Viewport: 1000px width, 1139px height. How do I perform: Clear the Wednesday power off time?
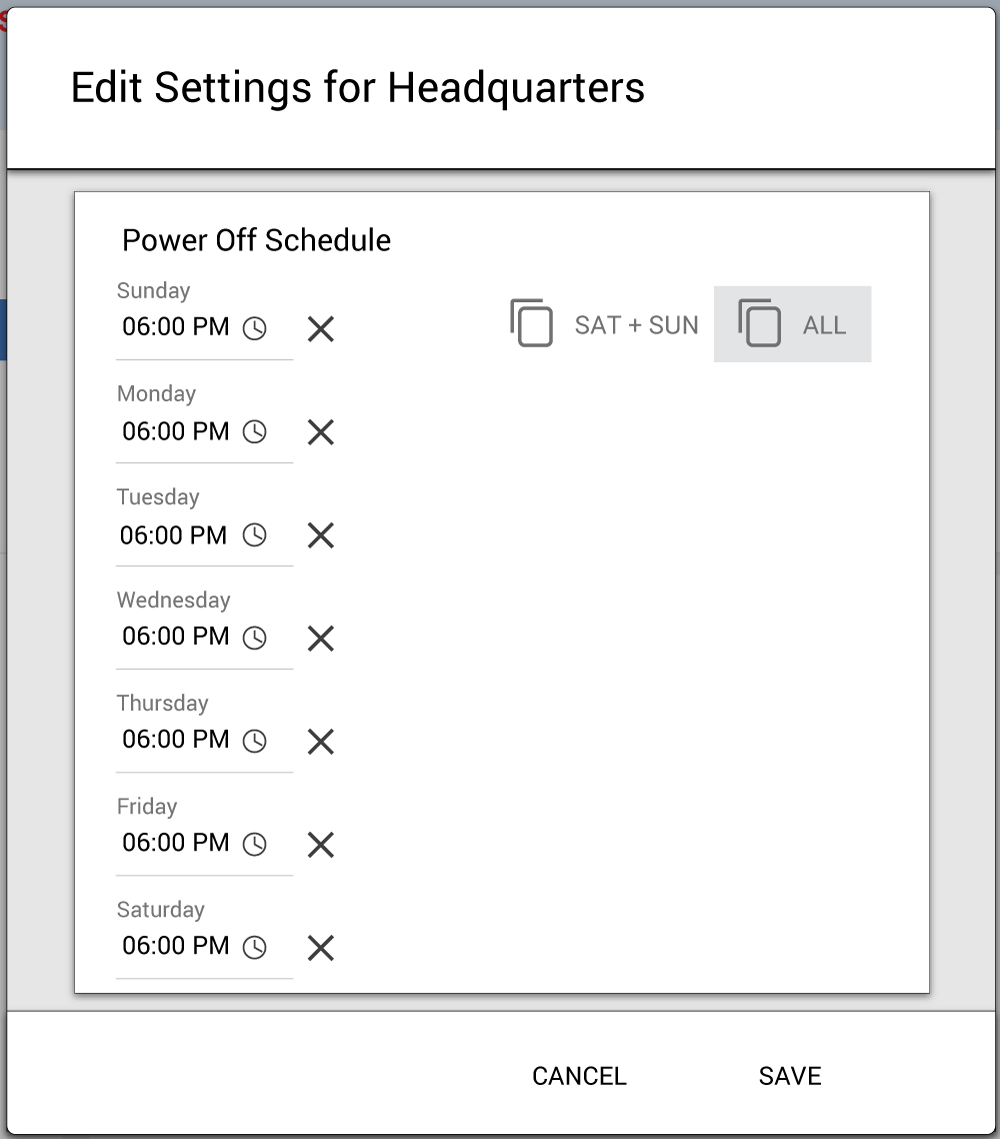[320, 638]
